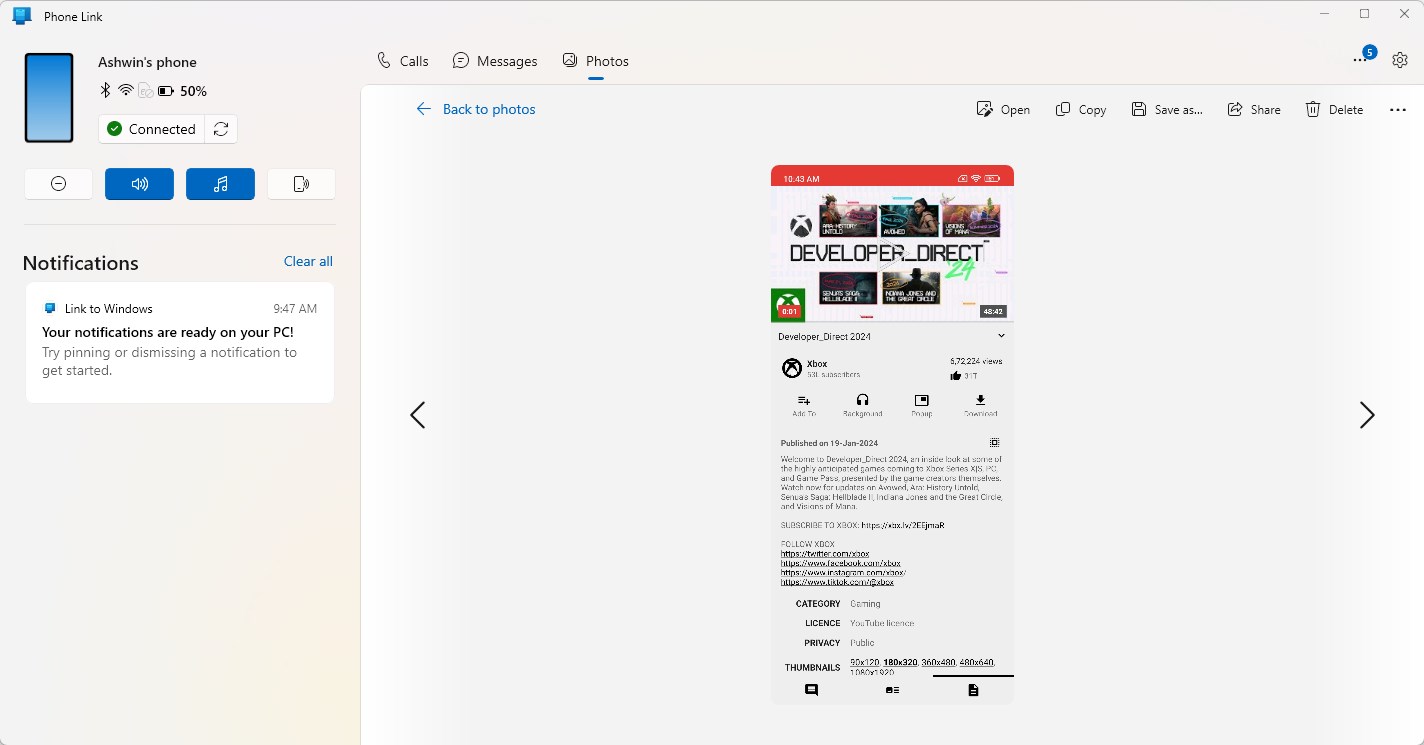
Task: Select the Messages tab icon
Action: (461, 60)
